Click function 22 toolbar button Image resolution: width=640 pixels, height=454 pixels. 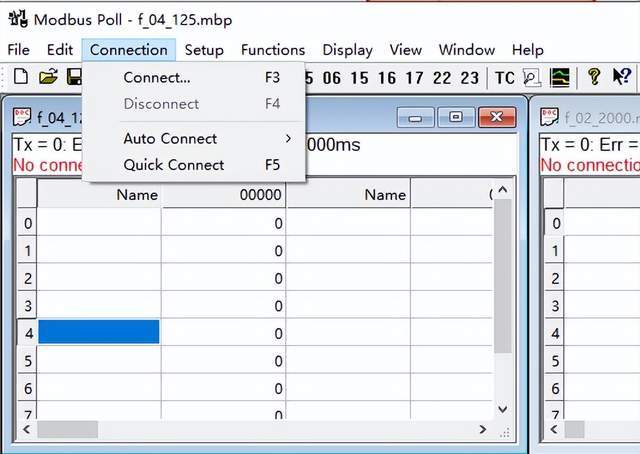(442, 78)
